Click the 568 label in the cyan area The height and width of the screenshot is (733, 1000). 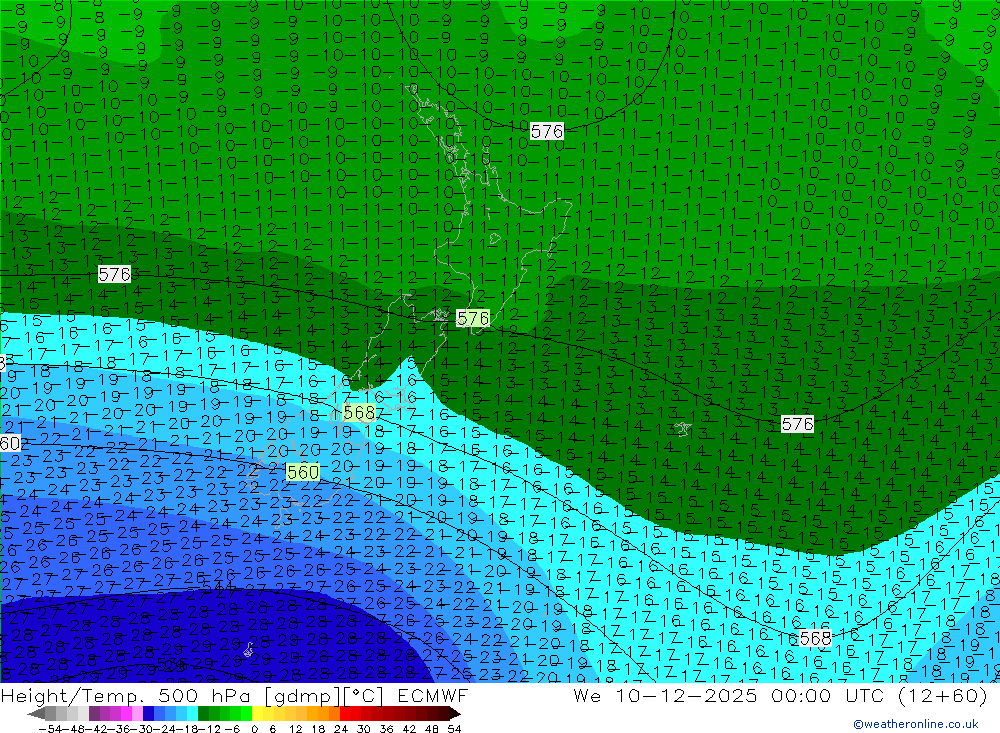(x=815, y=638)
